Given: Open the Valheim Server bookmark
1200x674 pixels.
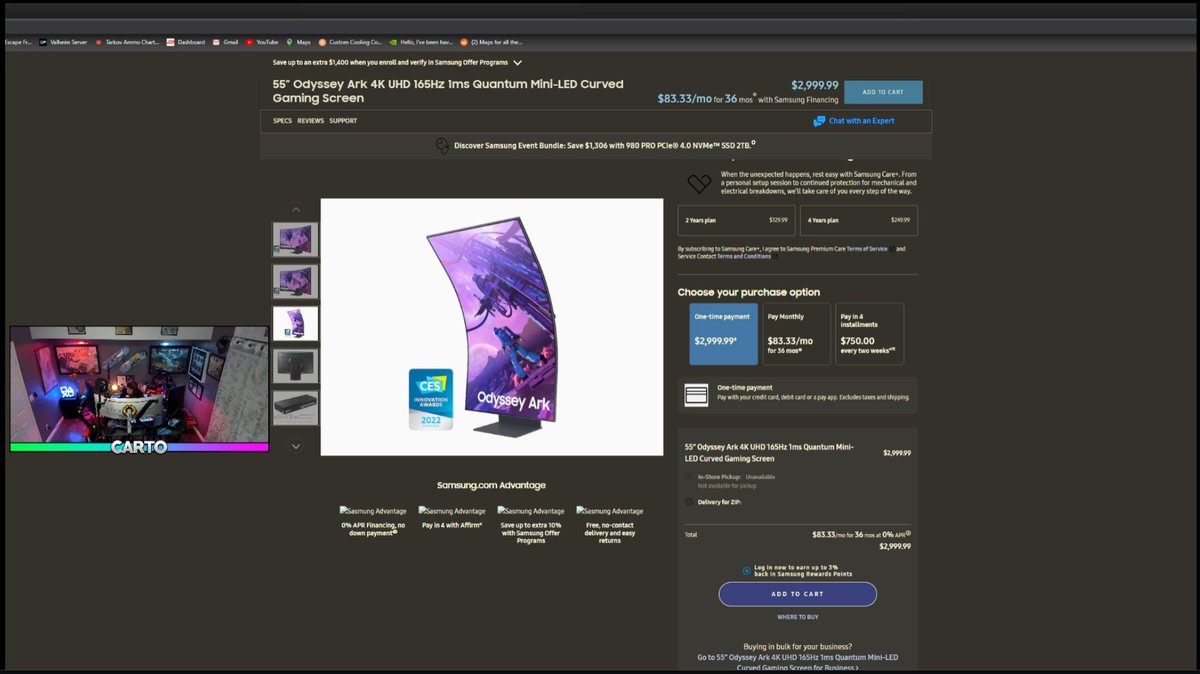Looking at the screenshot, I should click(63, 42).
